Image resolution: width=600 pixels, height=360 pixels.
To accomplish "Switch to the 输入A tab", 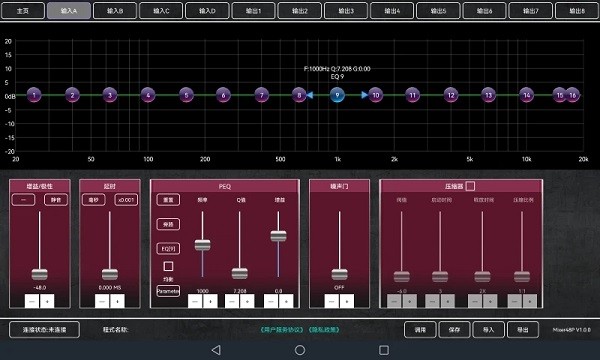I will point(69,11).
